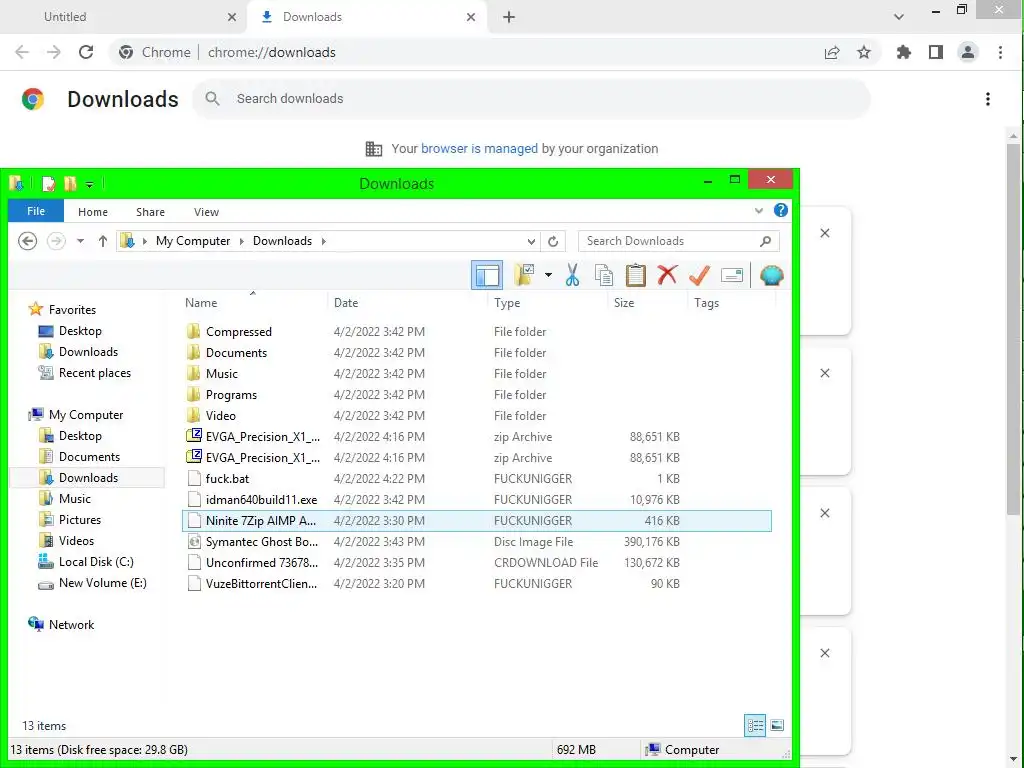The height and width of the screenshot is (768, 1024).
Task: Click the Properties icon beside the checkmark
Action: coord(732,276)
